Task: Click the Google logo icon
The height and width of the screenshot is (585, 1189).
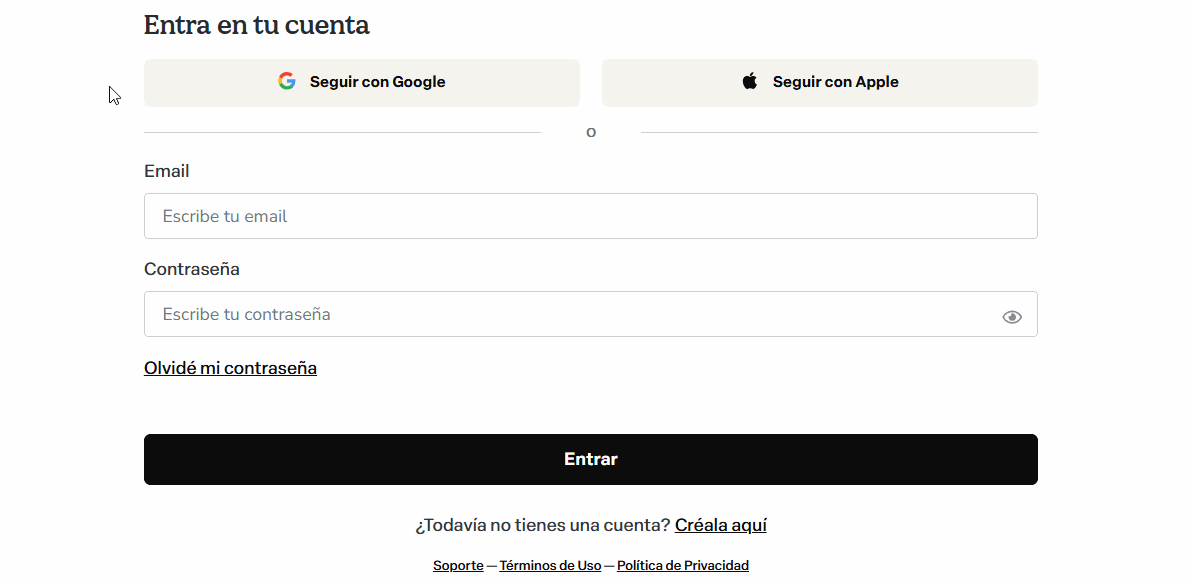Action: [287, 81]
